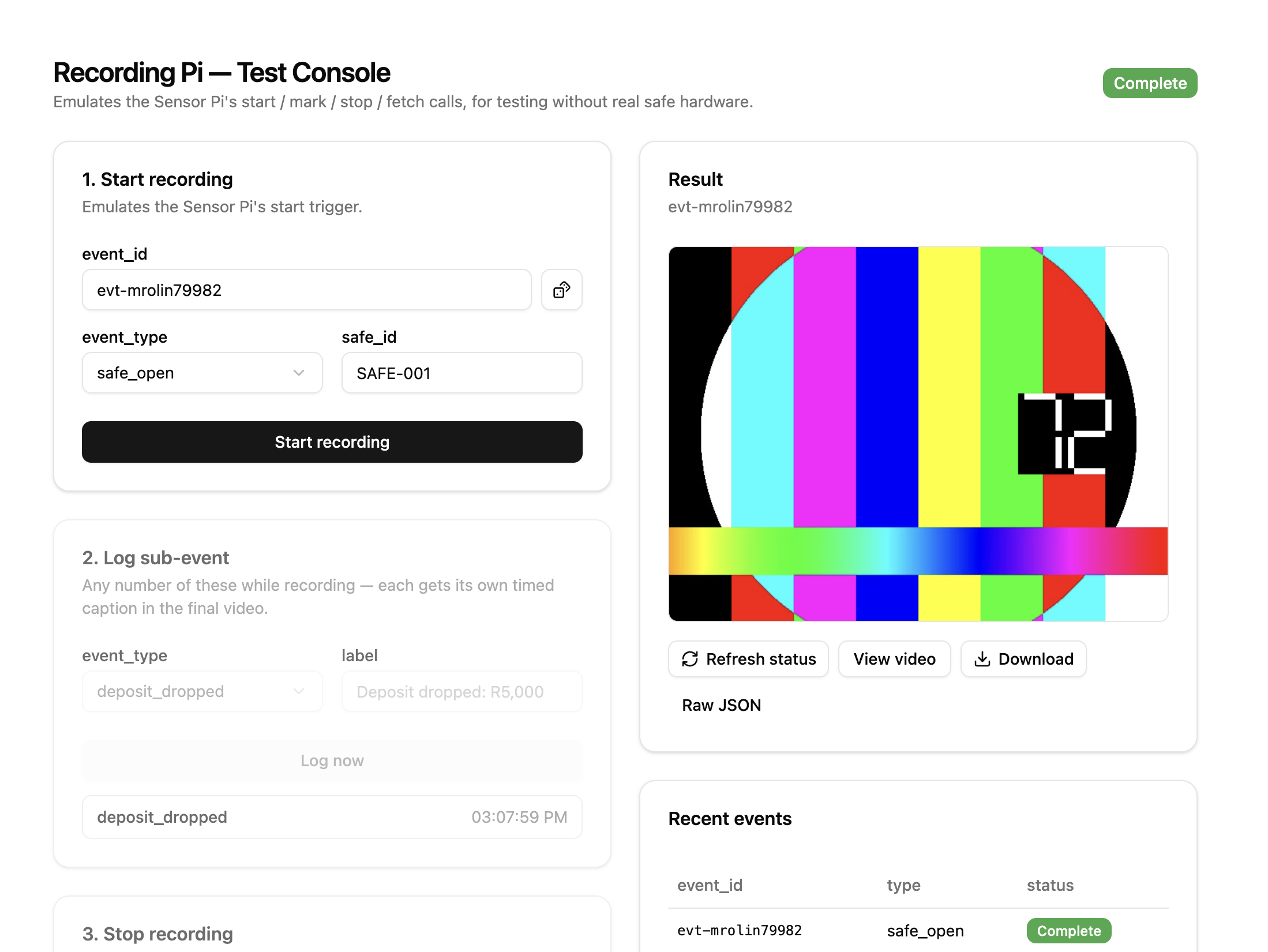The width and height of the screenshot is (1268, 952).
Task: Click the refresh icon in Refresh status
Action: pos(690,659)
